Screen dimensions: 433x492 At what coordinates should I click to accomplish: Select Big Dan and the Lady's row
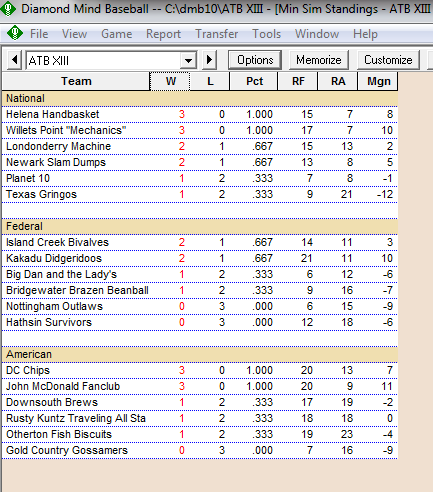coord(200,274)
